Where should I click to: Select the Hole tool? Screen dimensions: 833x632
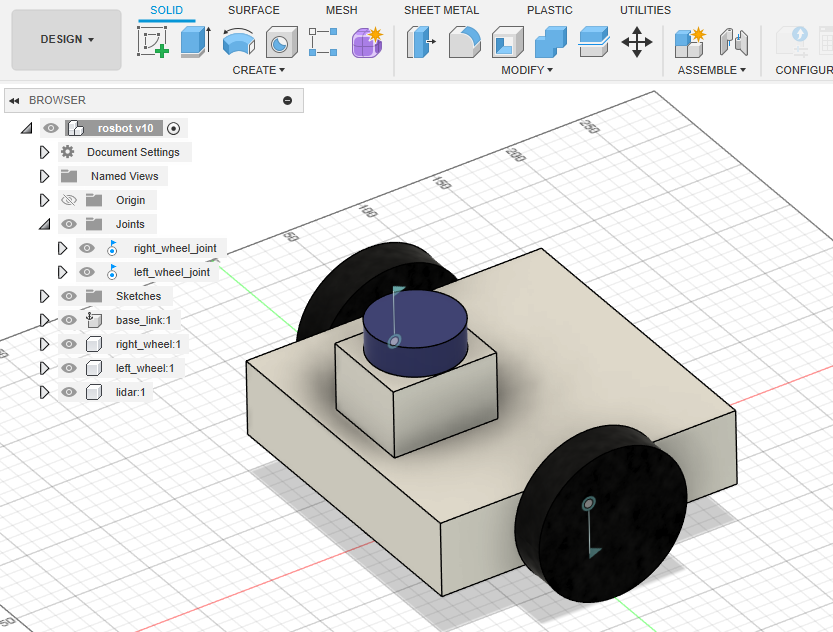click(281, 42)
